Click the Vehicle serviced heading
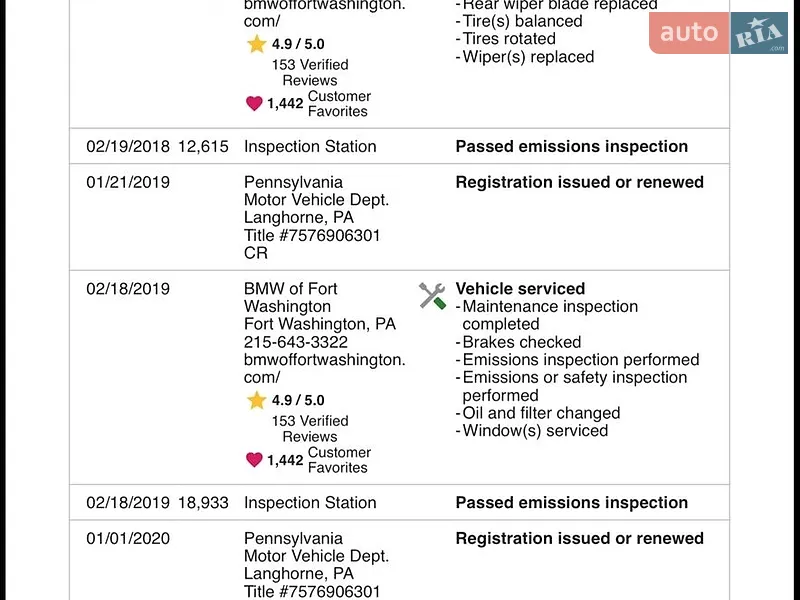 (x=520, y=289)
